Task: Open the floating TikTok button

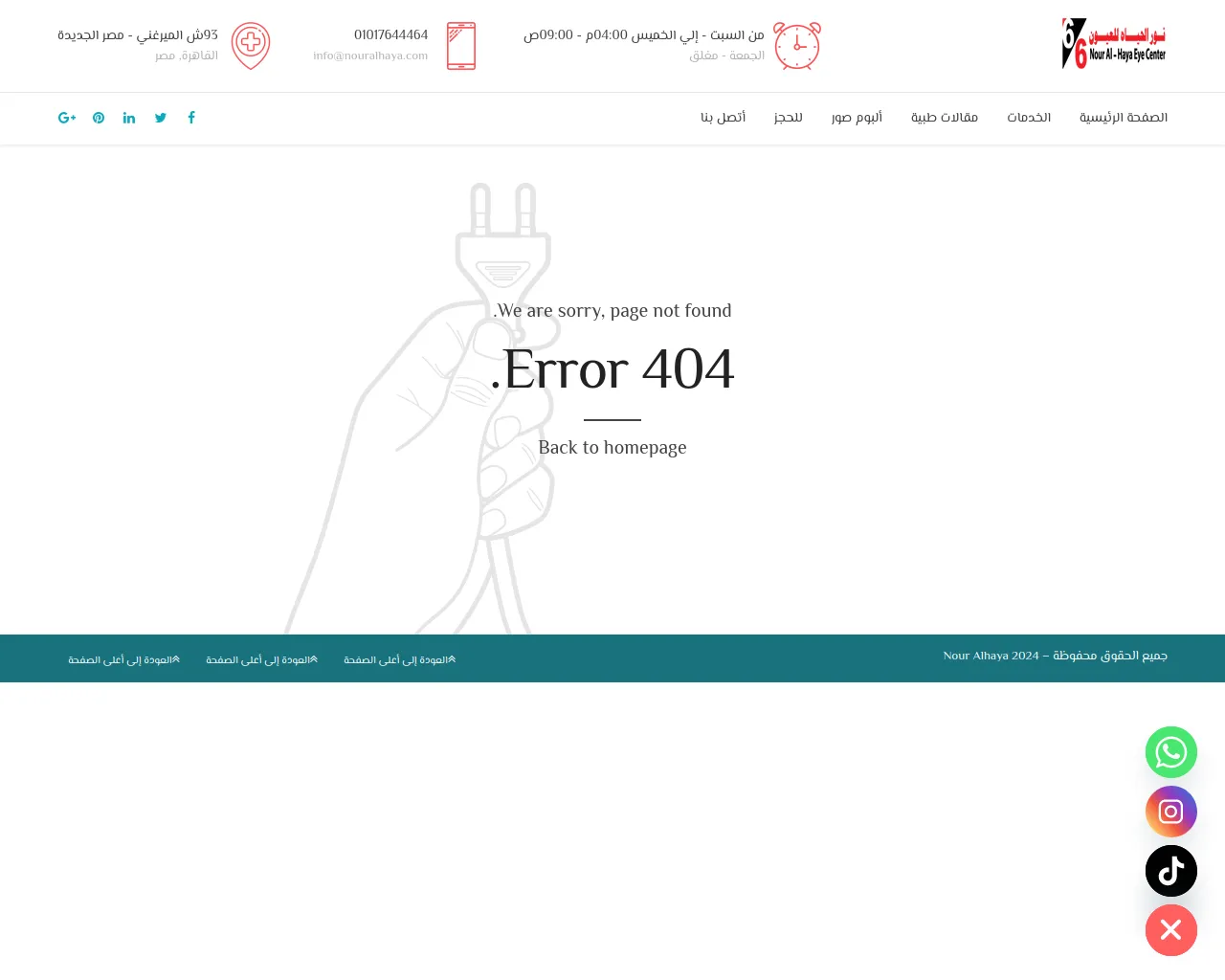Action: (x=1171, y=871)
